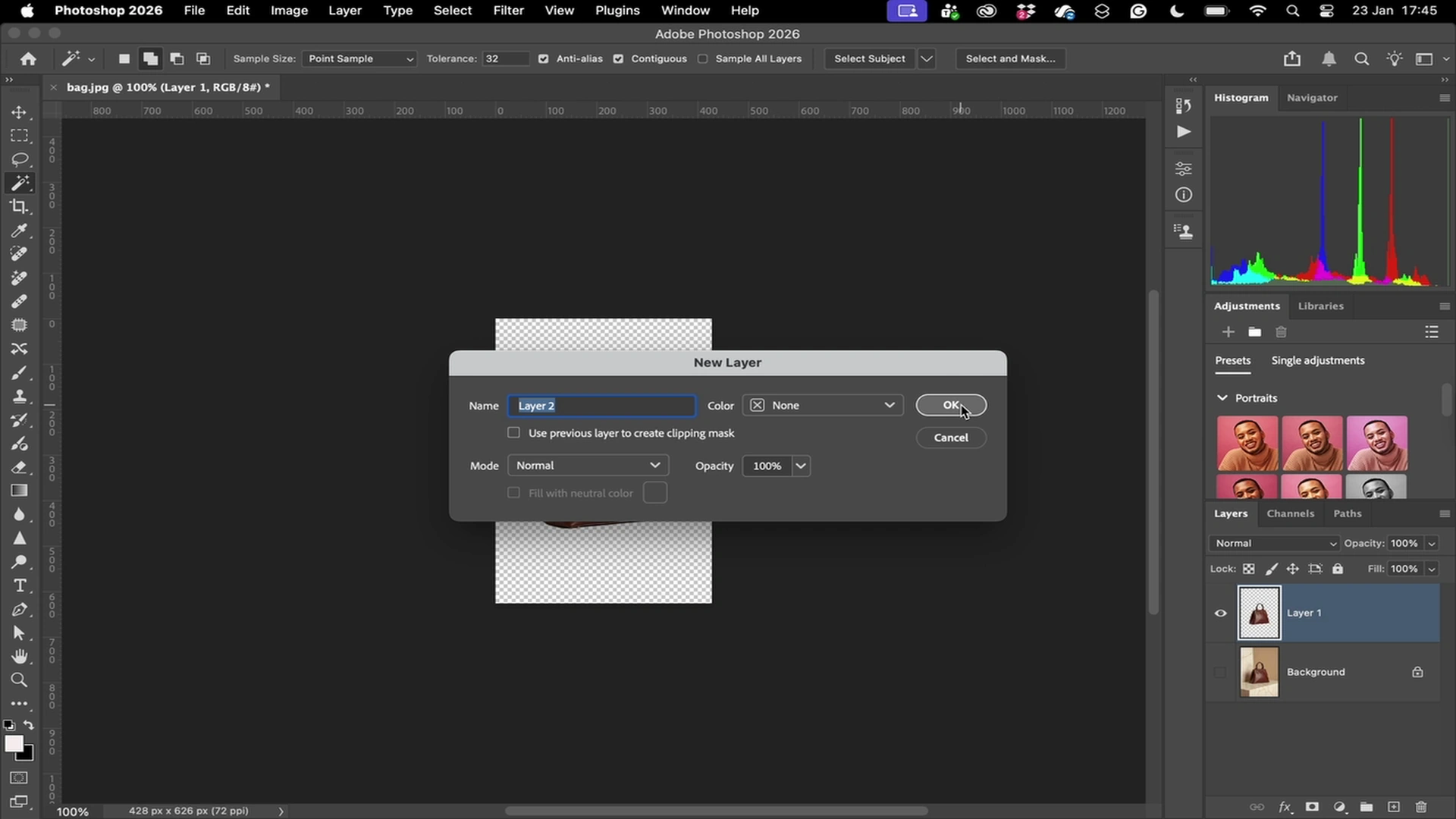Image resolution: width=1456 pixels, height=819 pixels.
Task: Enable Sample All Layers checkbox
Action: (703, 58)
